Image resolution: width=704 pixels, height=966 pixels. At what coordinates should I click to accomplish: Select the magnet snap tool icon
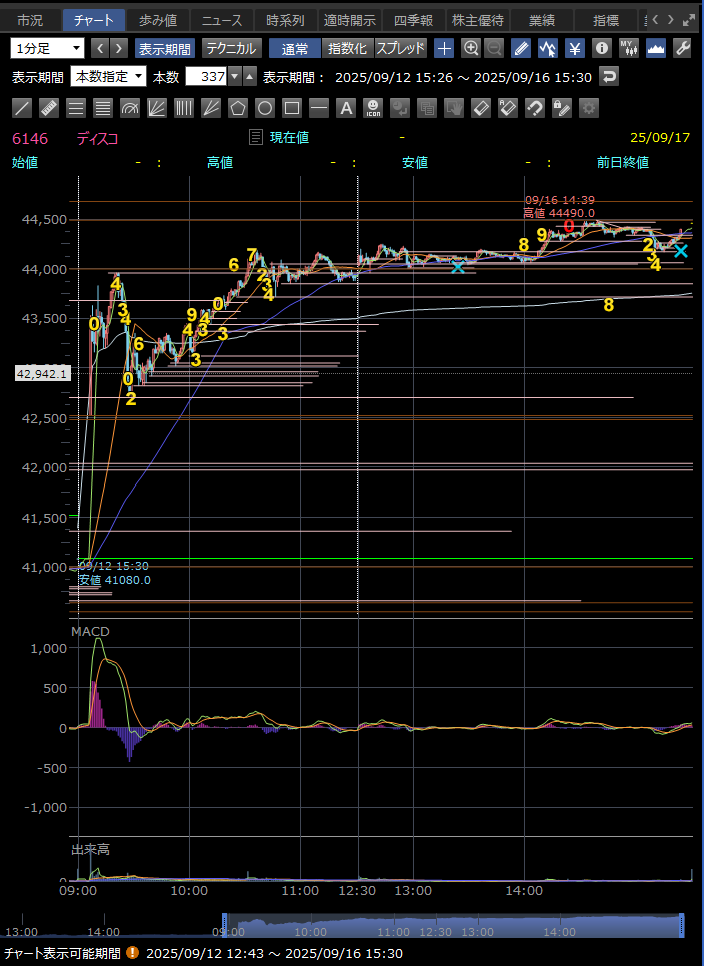click(x=535, y=108)
